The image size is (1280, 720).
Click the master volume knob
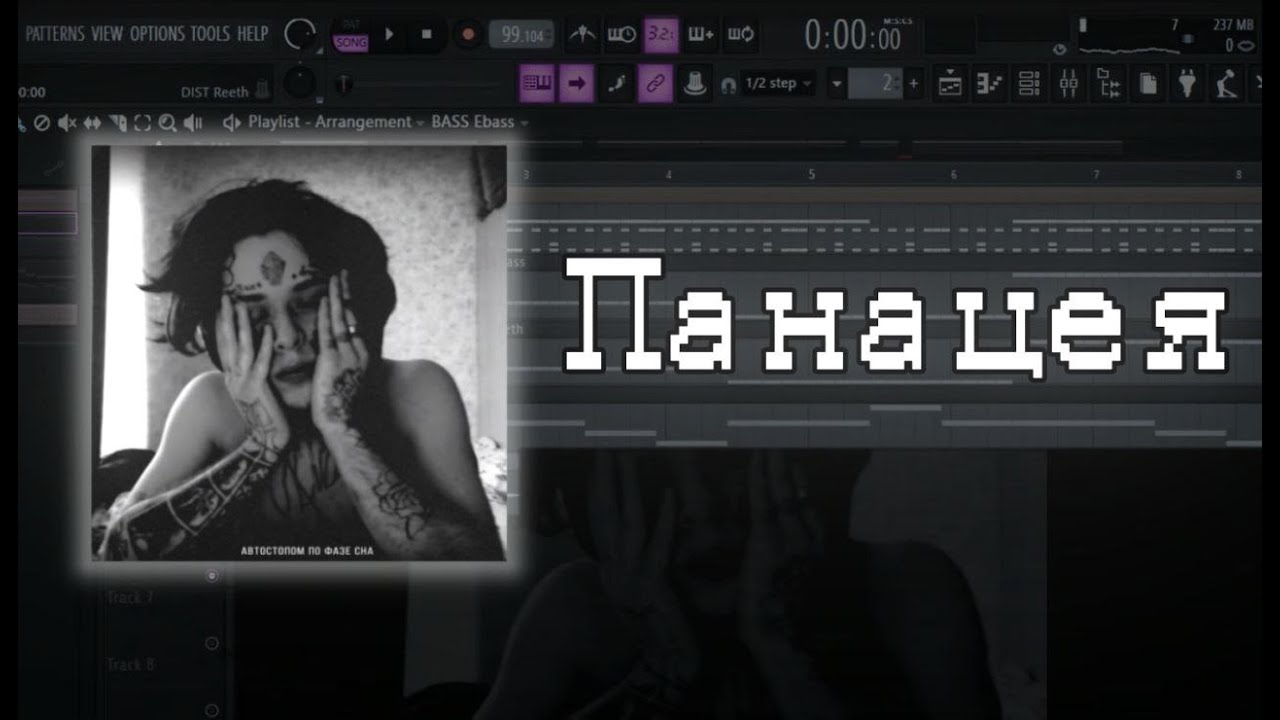[x=298, y=35]
